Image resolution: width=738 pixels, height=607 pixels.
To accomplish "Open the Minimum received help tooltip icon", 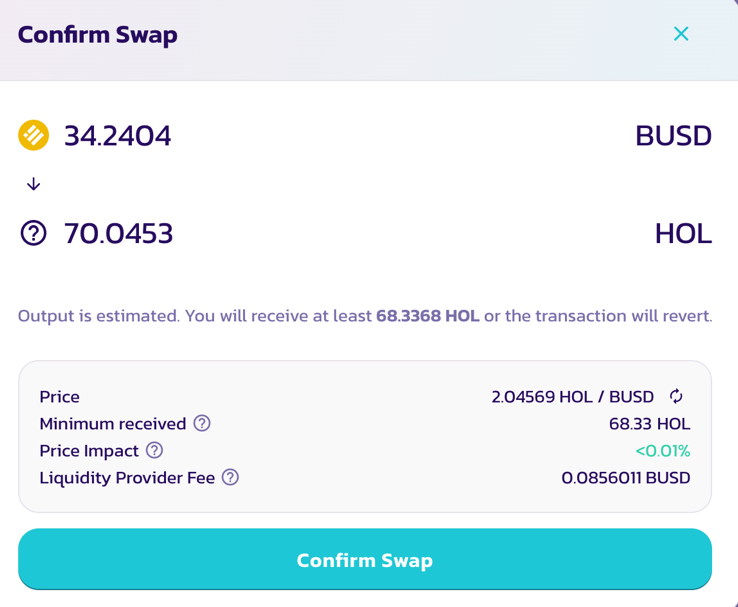I will pos(202,423).
